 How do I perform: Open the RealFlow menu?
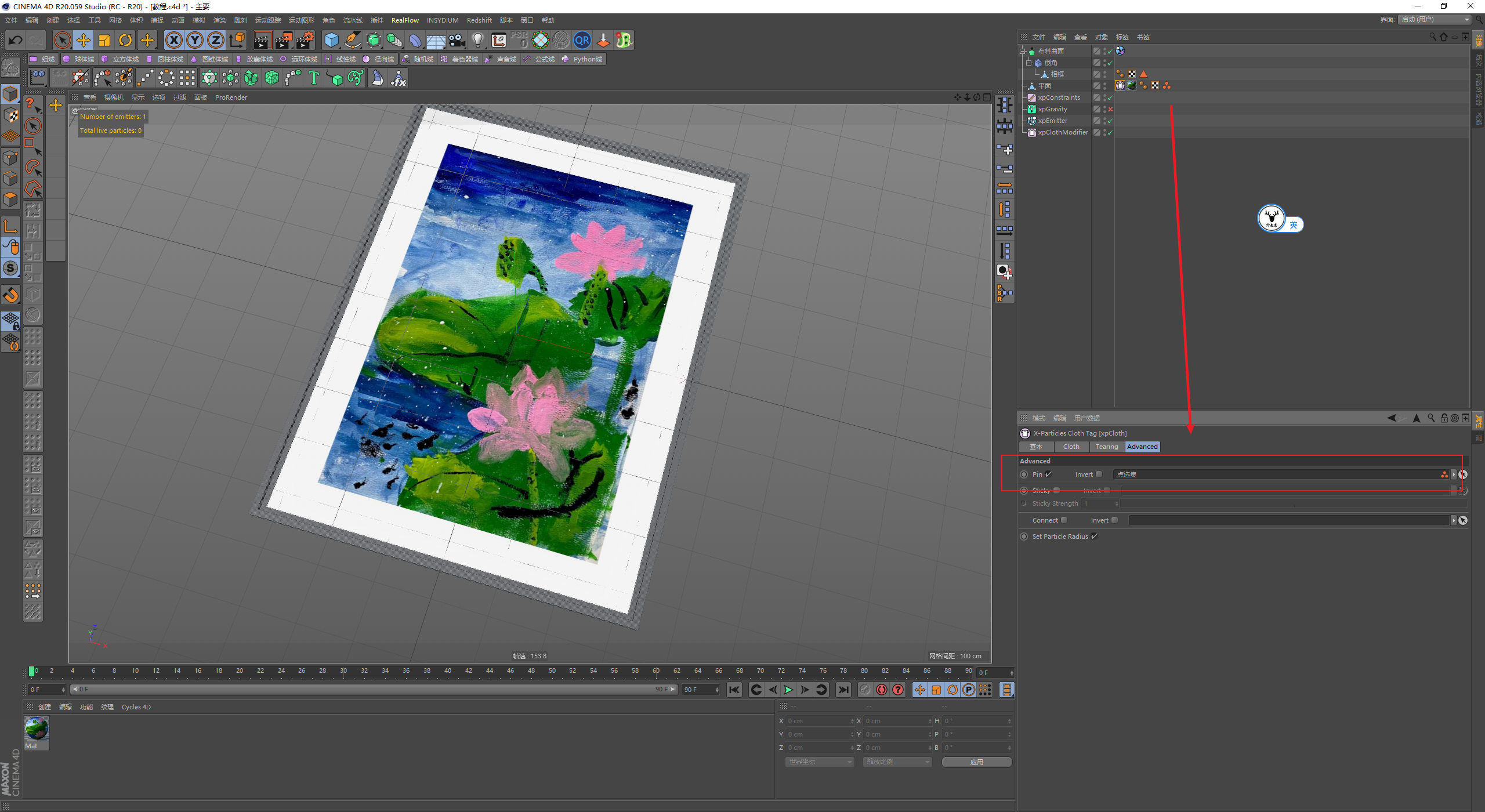[404, 20]
